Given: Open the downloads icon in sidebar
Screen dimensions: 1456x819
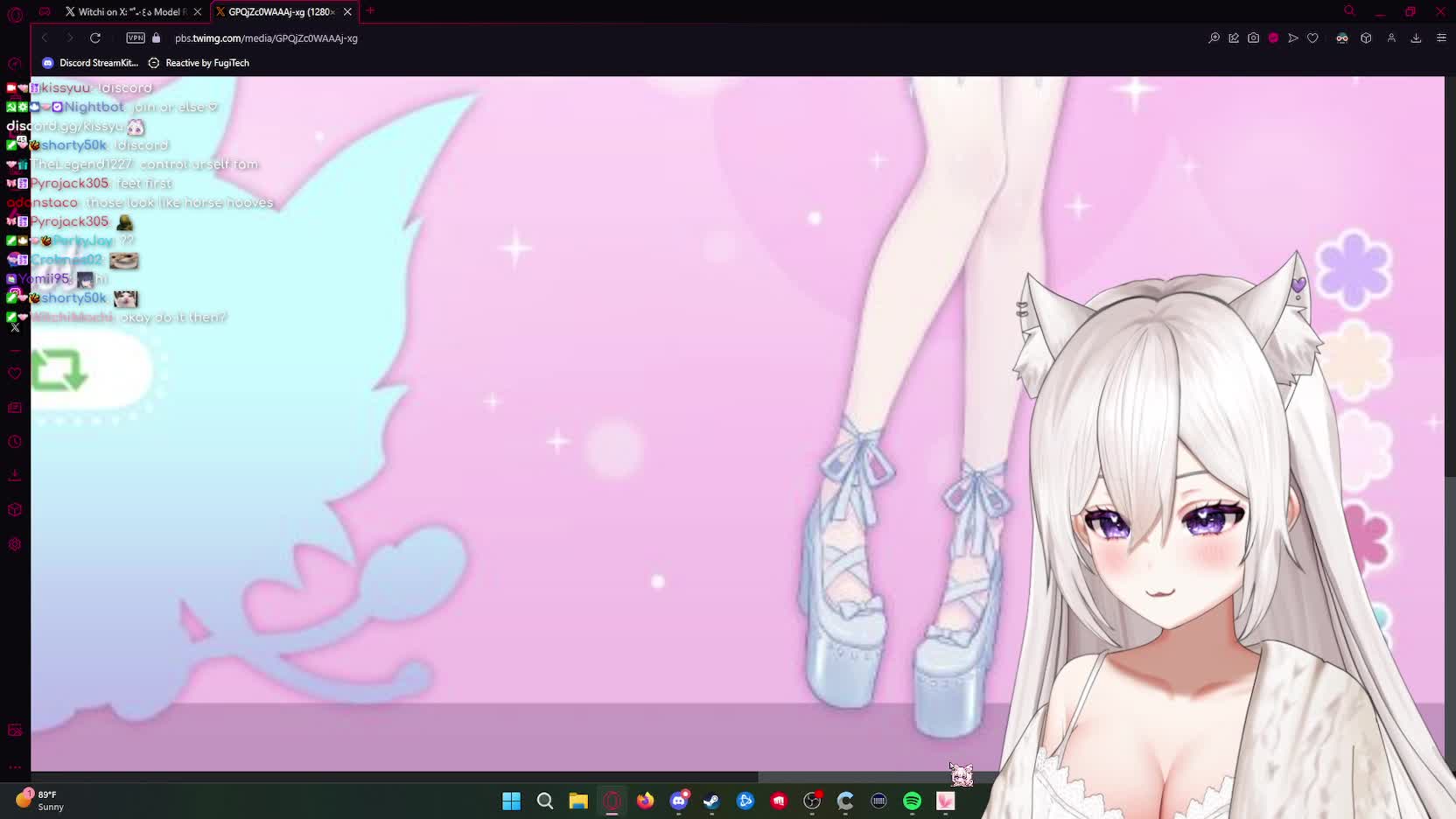Looking at the screenshot, I should (x=15, y=475).
